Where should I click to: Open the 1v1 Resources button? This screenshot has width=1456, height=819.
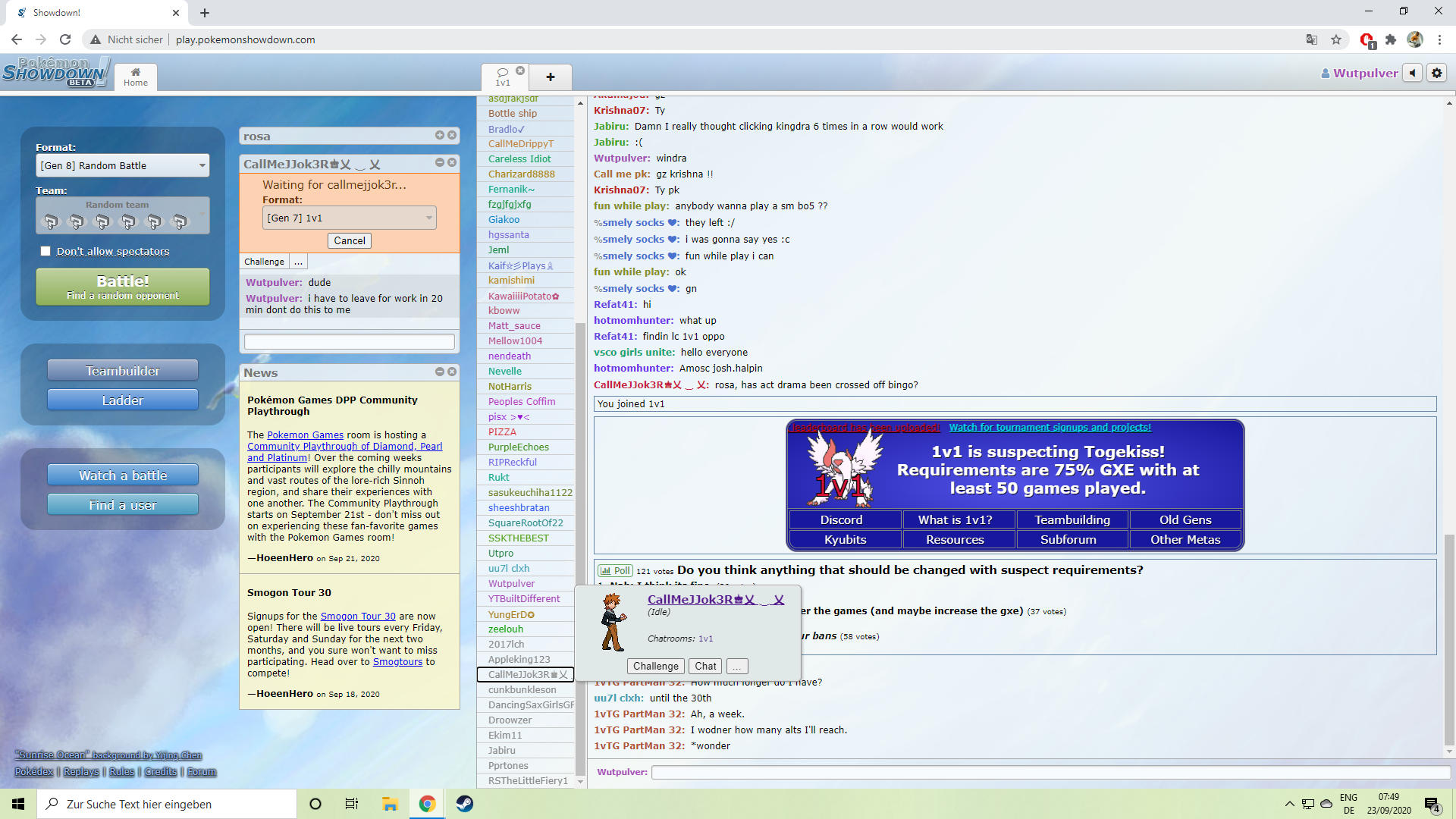point(958,539)
